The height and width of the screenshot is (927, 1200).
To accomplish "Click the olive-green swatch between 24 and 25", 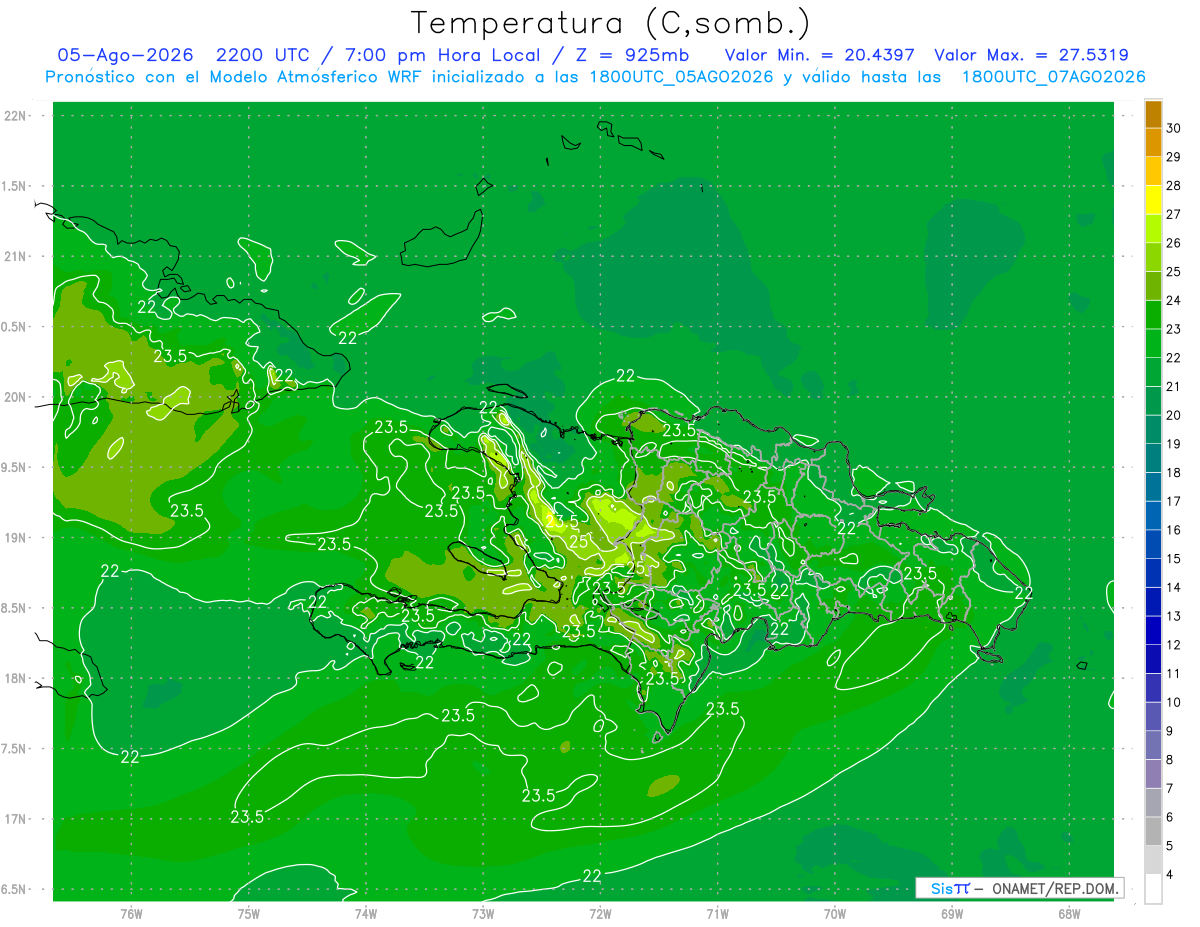I will (x=1153, y=286).
